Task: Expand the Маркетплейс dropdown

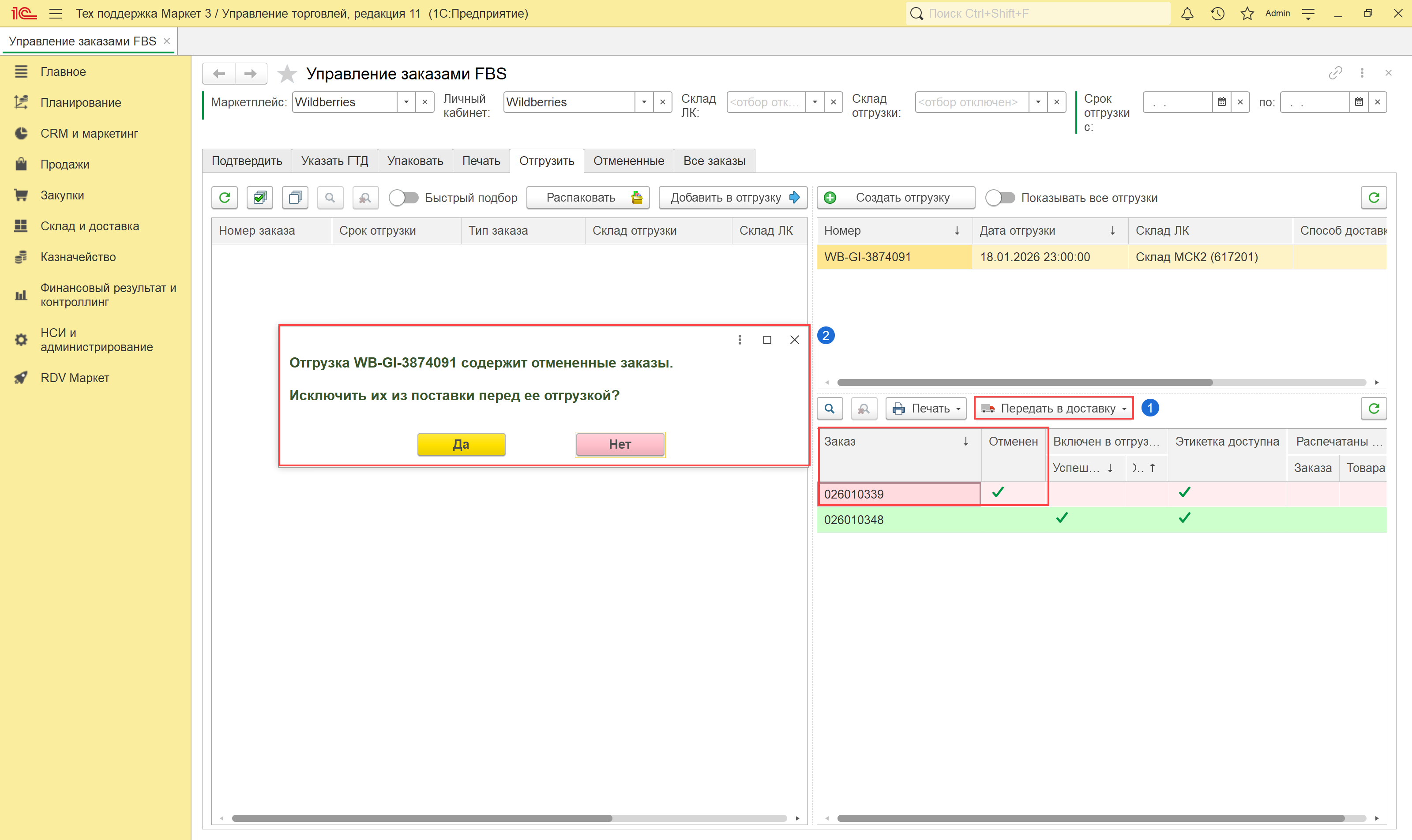Action: point(406,102)
